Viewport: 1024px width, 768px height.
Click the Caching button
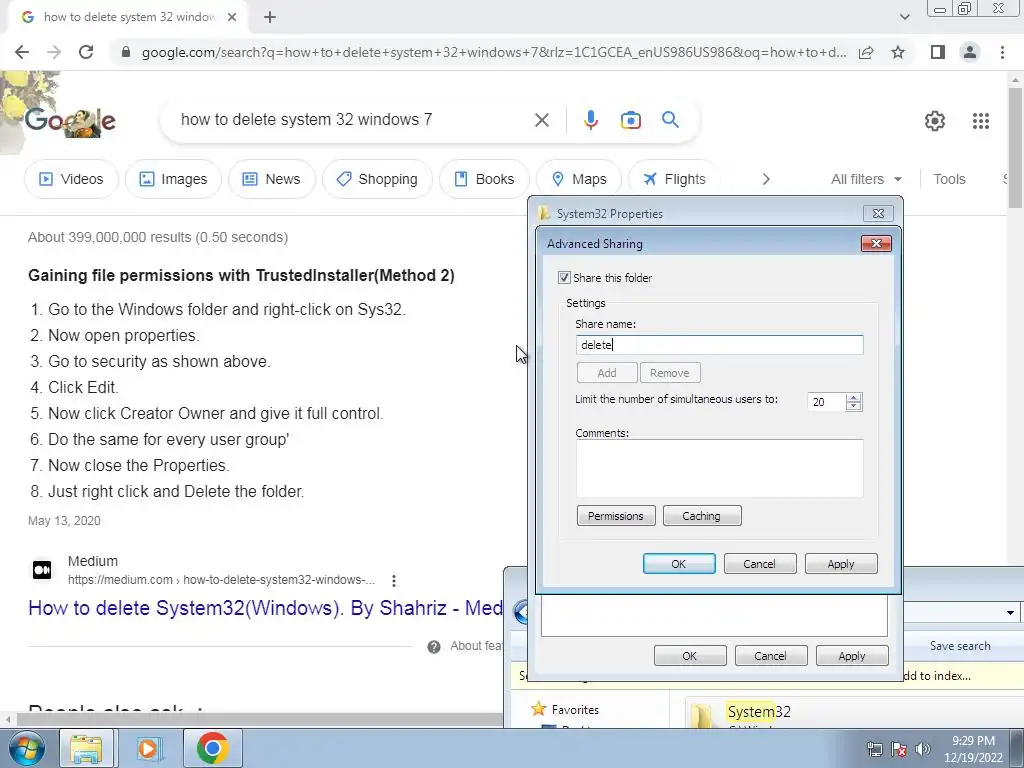[701, 516]
